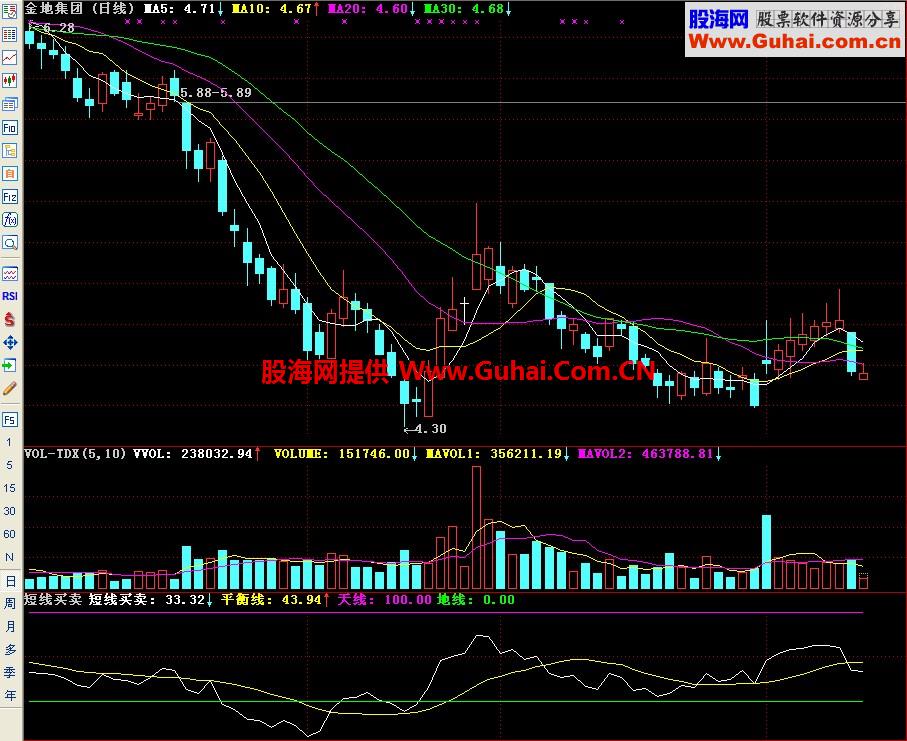
Task: Click the orange 自 self-selected stocks icon
Action: click(10, 174)
